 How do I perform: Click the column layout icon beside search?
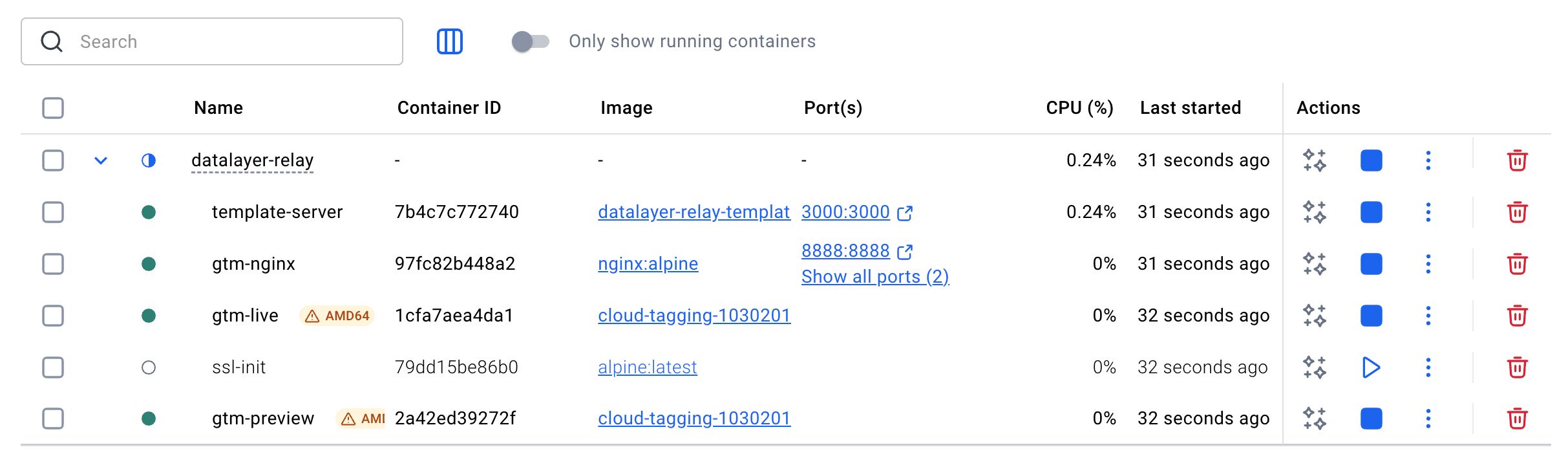click(450, 41)
